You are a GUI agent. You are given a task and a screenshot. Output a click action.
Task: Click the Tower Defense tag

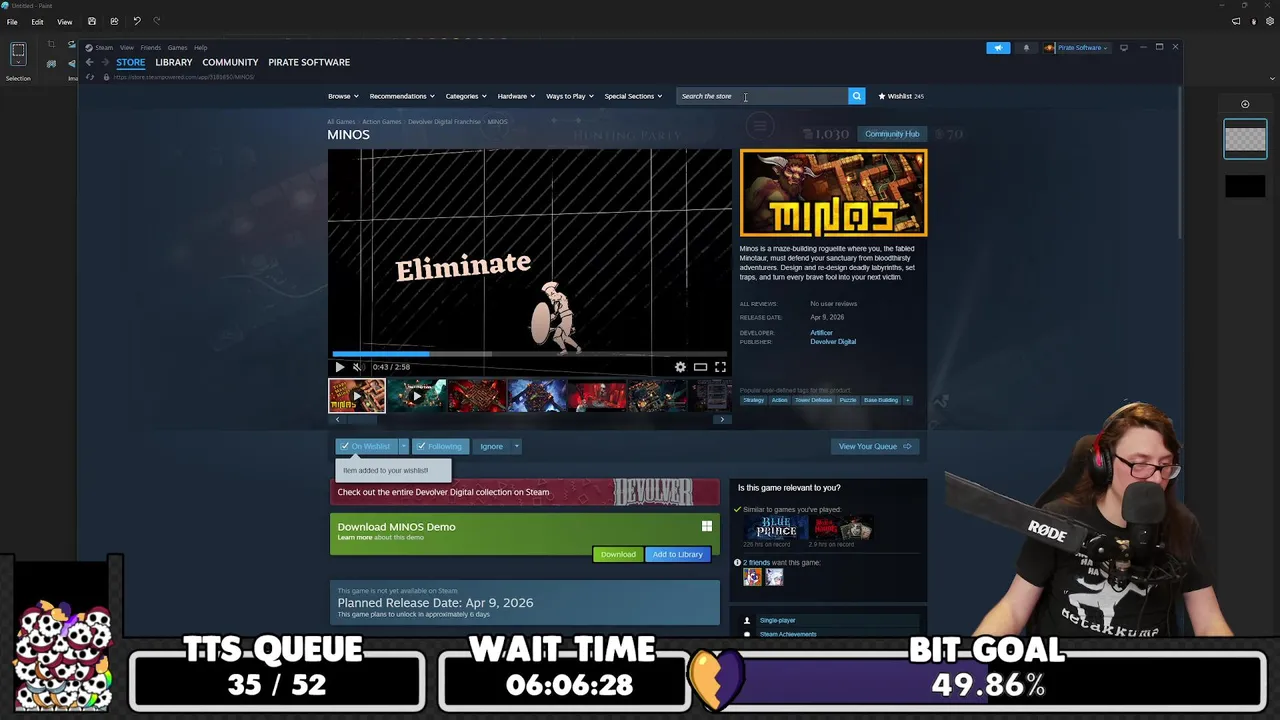coord(813,400)
